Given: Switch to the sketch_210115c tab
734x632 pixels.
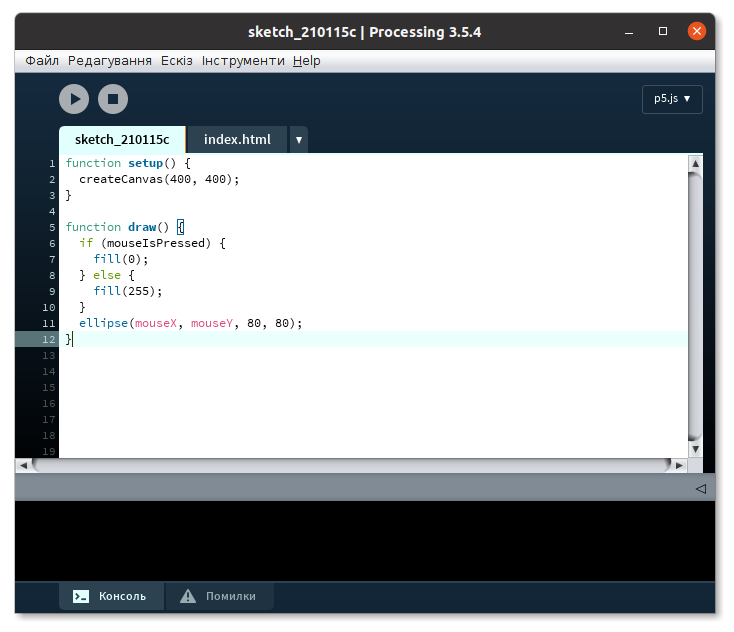Looking at the screenshot, I should [122, 140].
